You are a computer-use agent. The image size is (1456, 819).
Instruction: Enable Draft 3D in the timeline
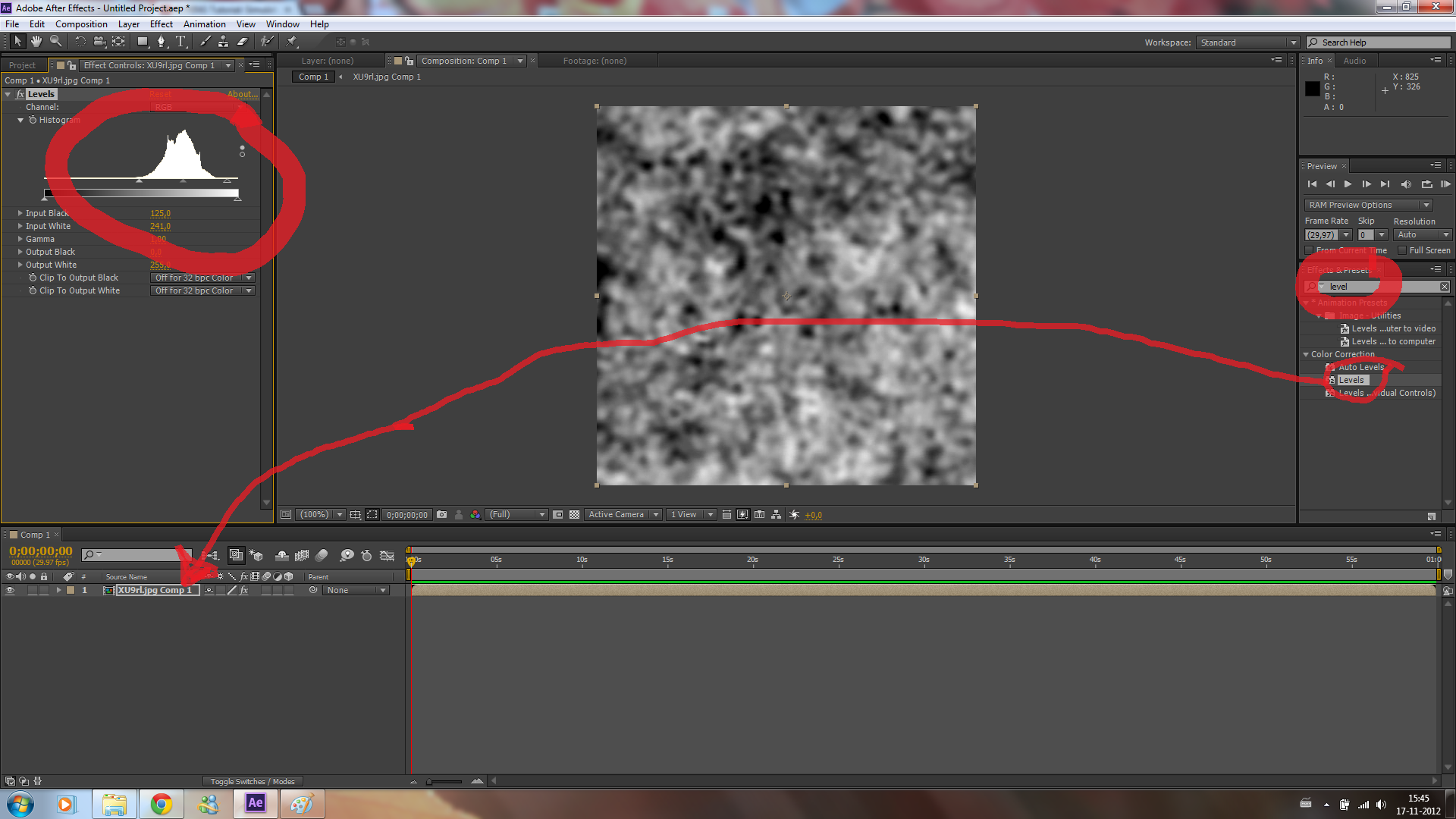pyautogui.click(x=256, y=555)
